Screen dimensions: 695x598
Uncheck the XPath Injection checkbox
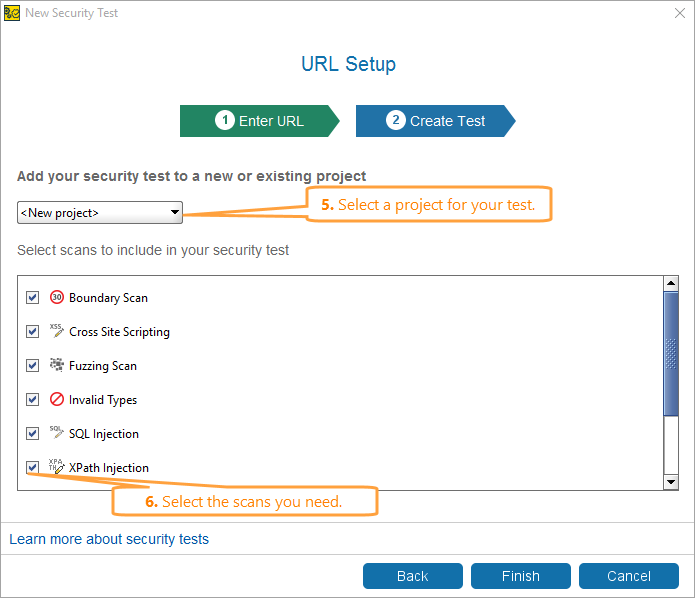pyautogui.click(x=32, y=467)
